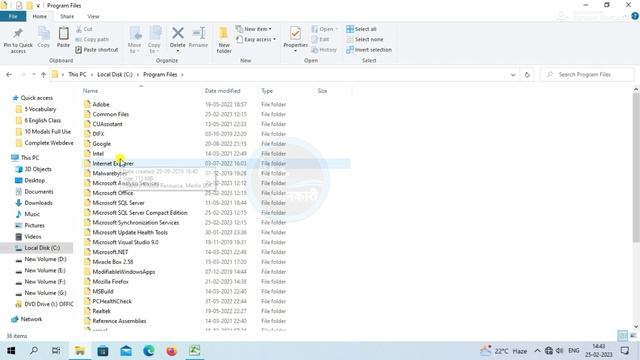Select Cut in Clipboard group
640x360 pixels.
pos(84,29)
